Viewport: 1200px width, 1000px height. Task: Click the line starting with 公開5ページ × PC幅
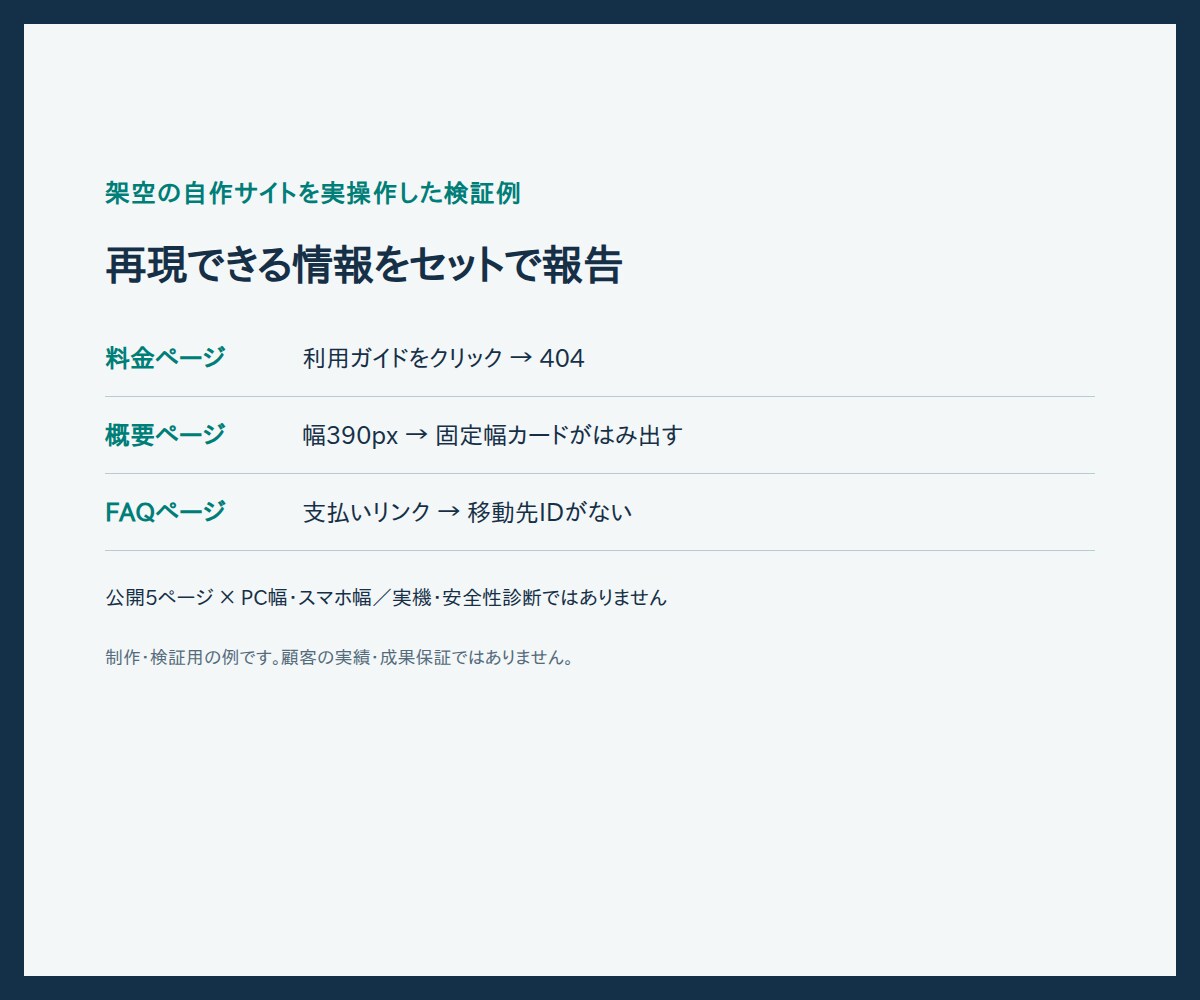coord(386,598)
